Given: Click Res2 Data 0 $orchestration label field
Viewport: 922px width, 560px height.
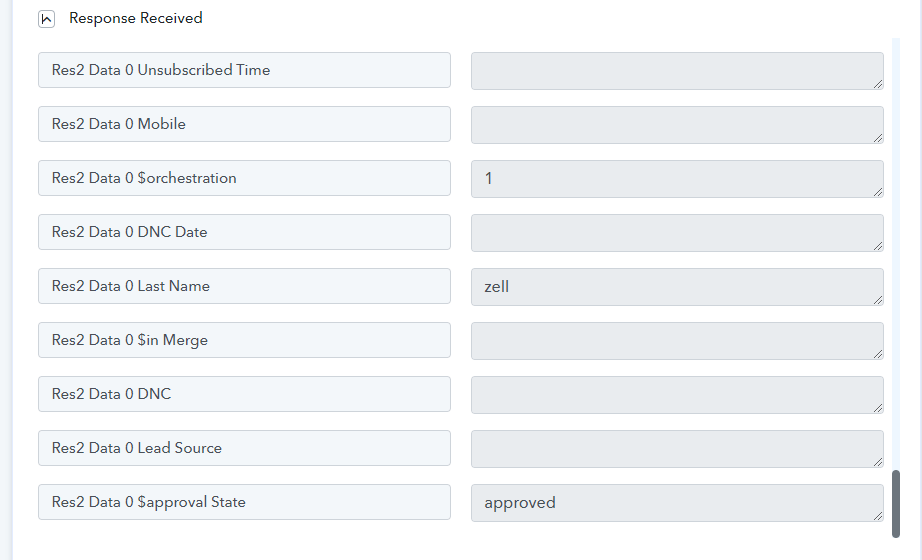Looking at the screenshot, I should point(244,178).
